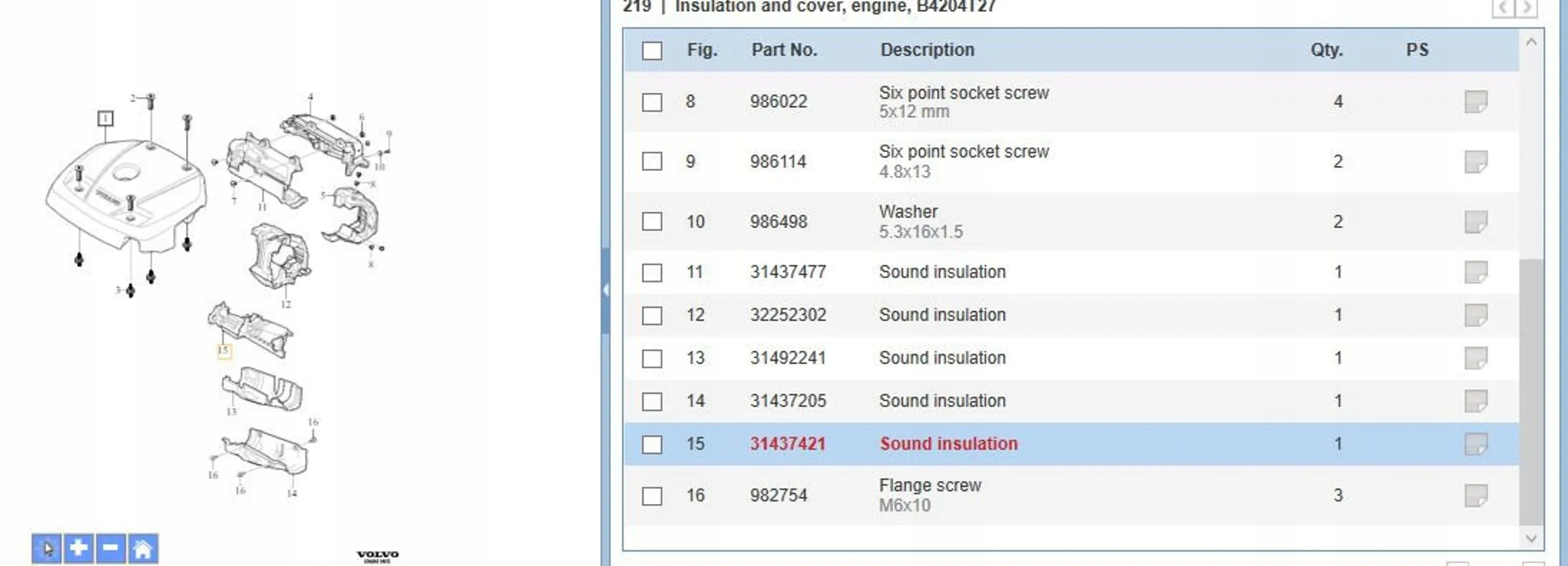Click the Description column header
1568x566 pixels.
point(927,50)
